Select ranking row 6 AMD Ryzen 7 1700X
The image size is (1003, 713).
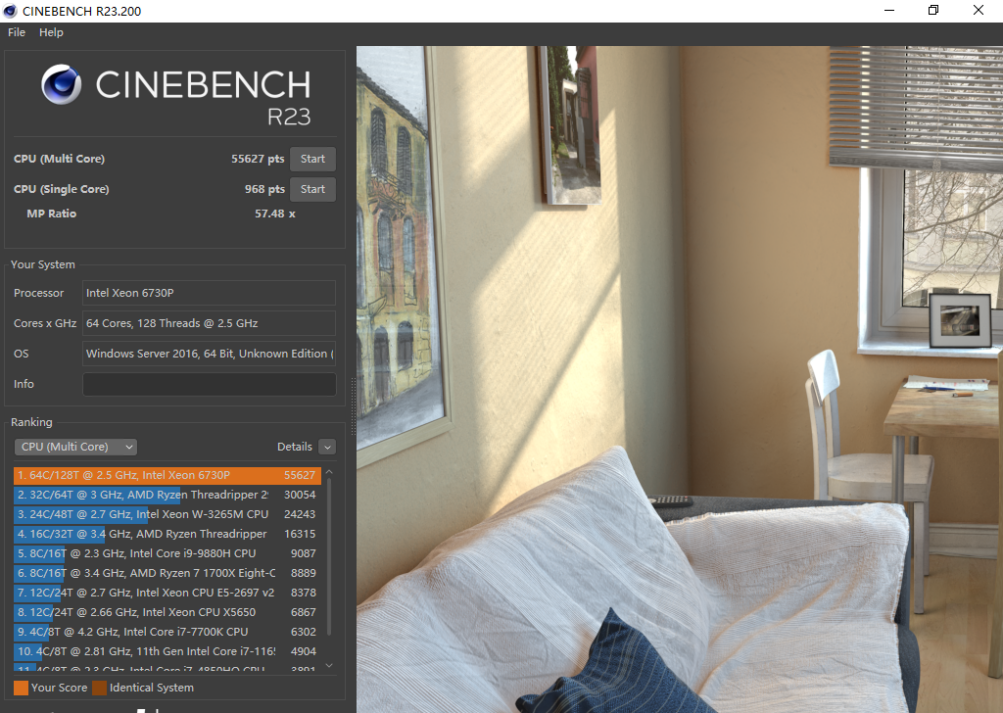click(x=167, y=573)
